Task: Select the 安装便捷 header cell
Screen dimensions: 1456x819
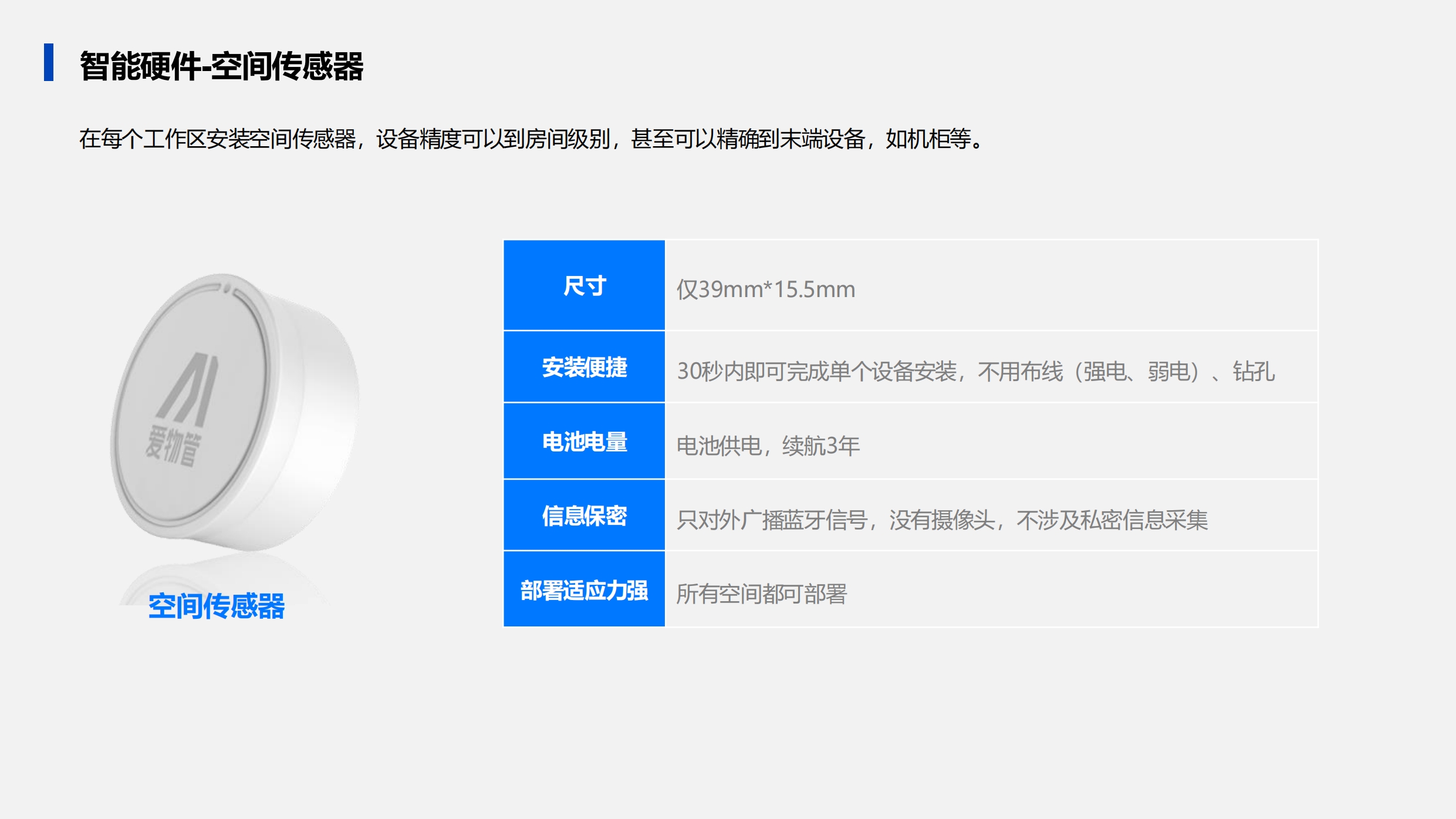Action: pyautogui.click(x=584, y=367)
